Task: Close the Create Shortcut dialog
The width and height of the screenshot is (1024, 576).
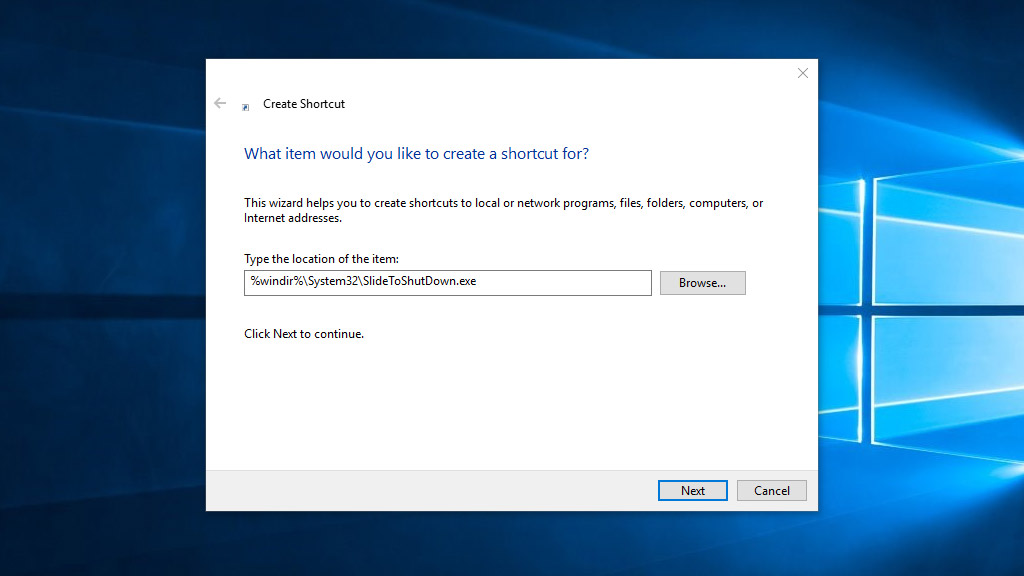Action: point(802,73)
